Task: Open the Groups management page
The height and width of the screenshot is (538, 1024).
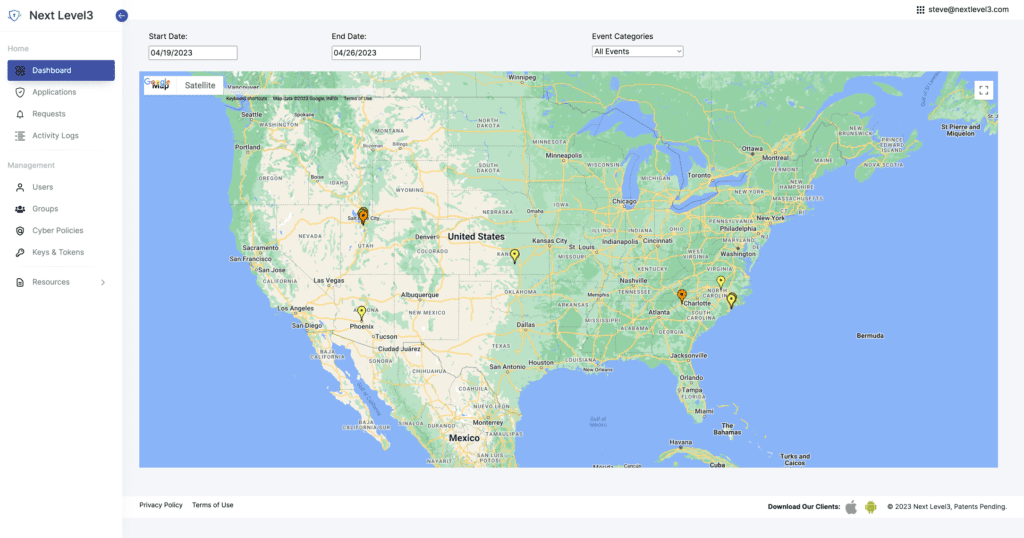Action: pos(45,209)
